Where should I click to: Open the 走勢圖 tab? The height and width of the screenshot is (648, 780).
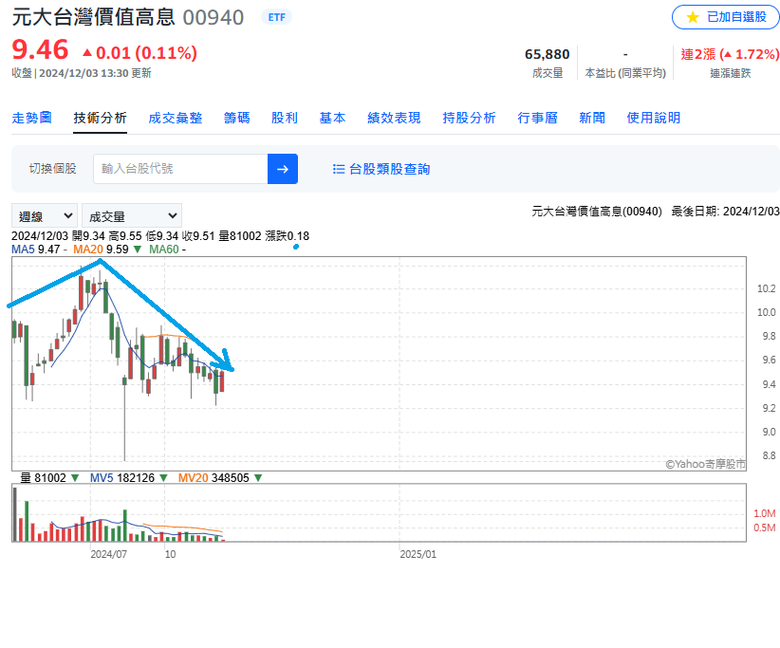click(x=32, y=118)
